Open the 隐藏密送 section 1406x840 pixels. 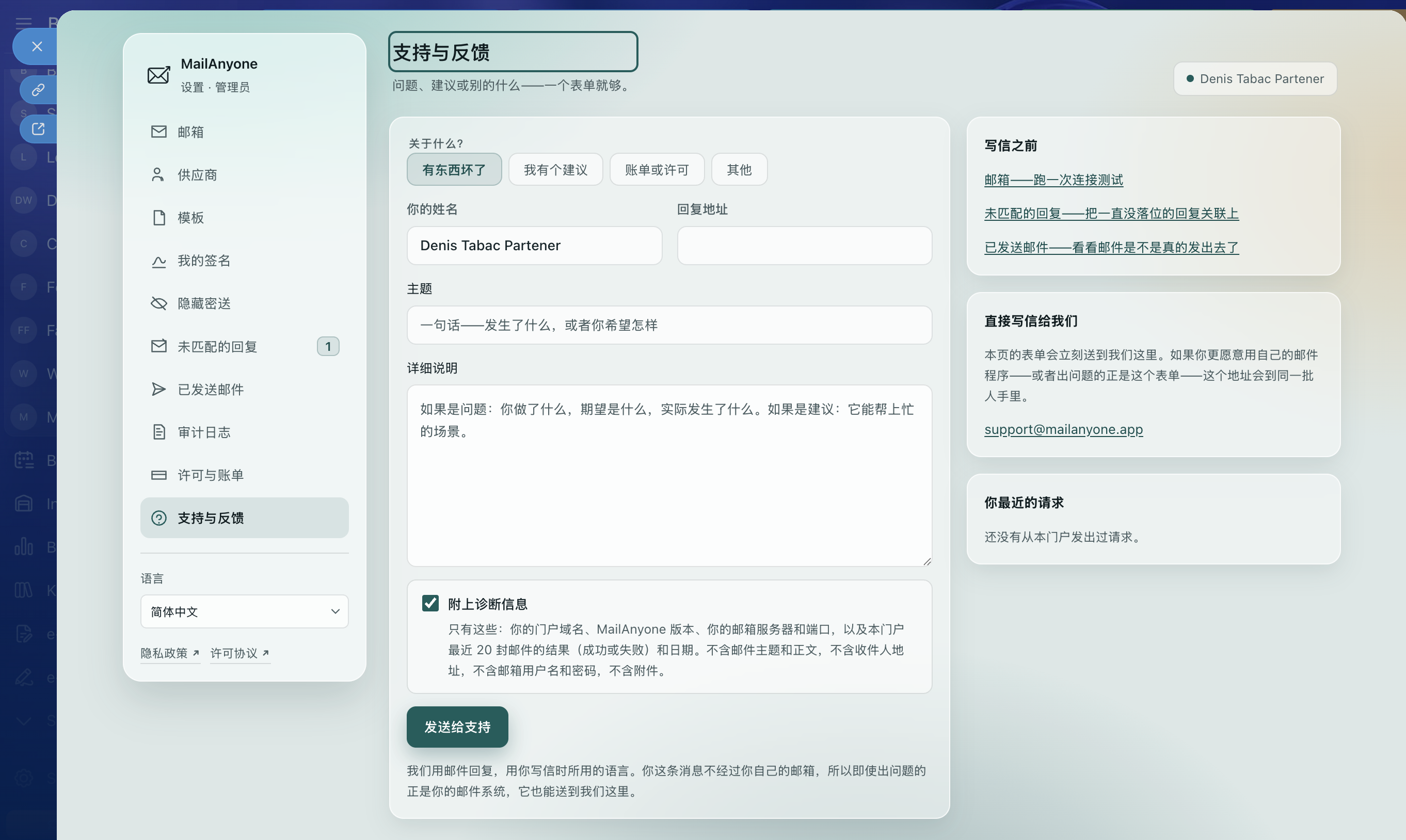245,303
